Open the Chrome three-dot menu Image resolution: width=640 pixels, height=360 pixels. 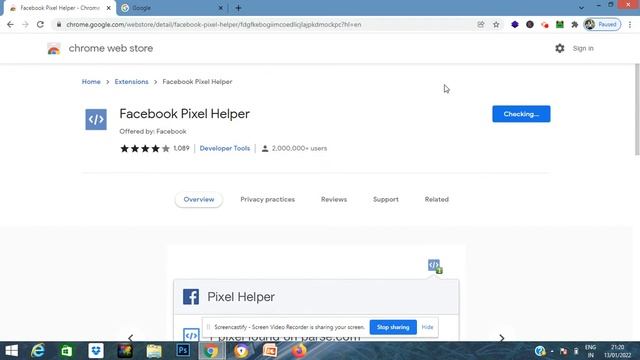pyautogui.click(x=630, y=24)
